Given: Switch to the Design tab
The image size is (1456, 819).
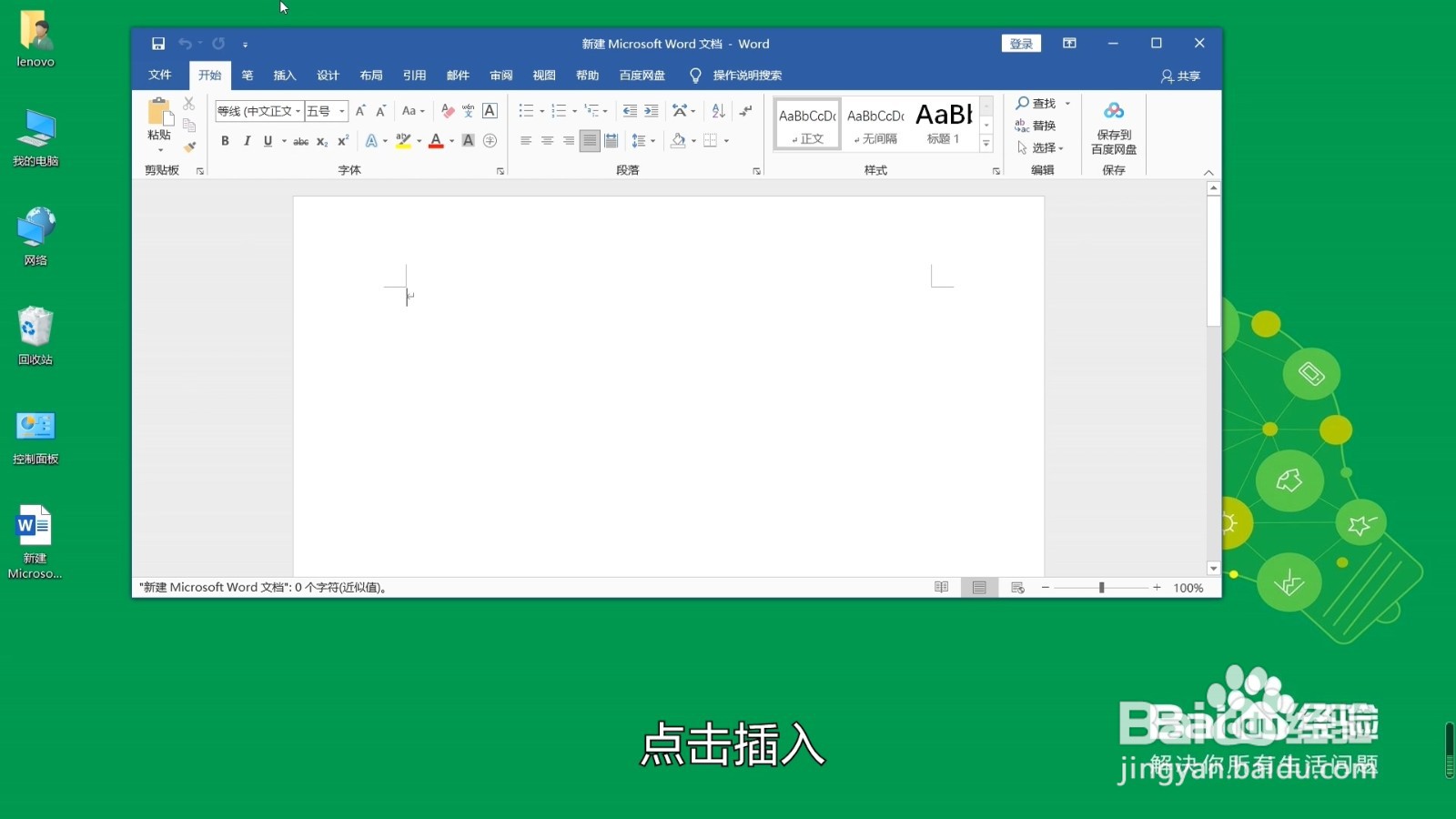Looking at the screenshot, I should (328, 76).
